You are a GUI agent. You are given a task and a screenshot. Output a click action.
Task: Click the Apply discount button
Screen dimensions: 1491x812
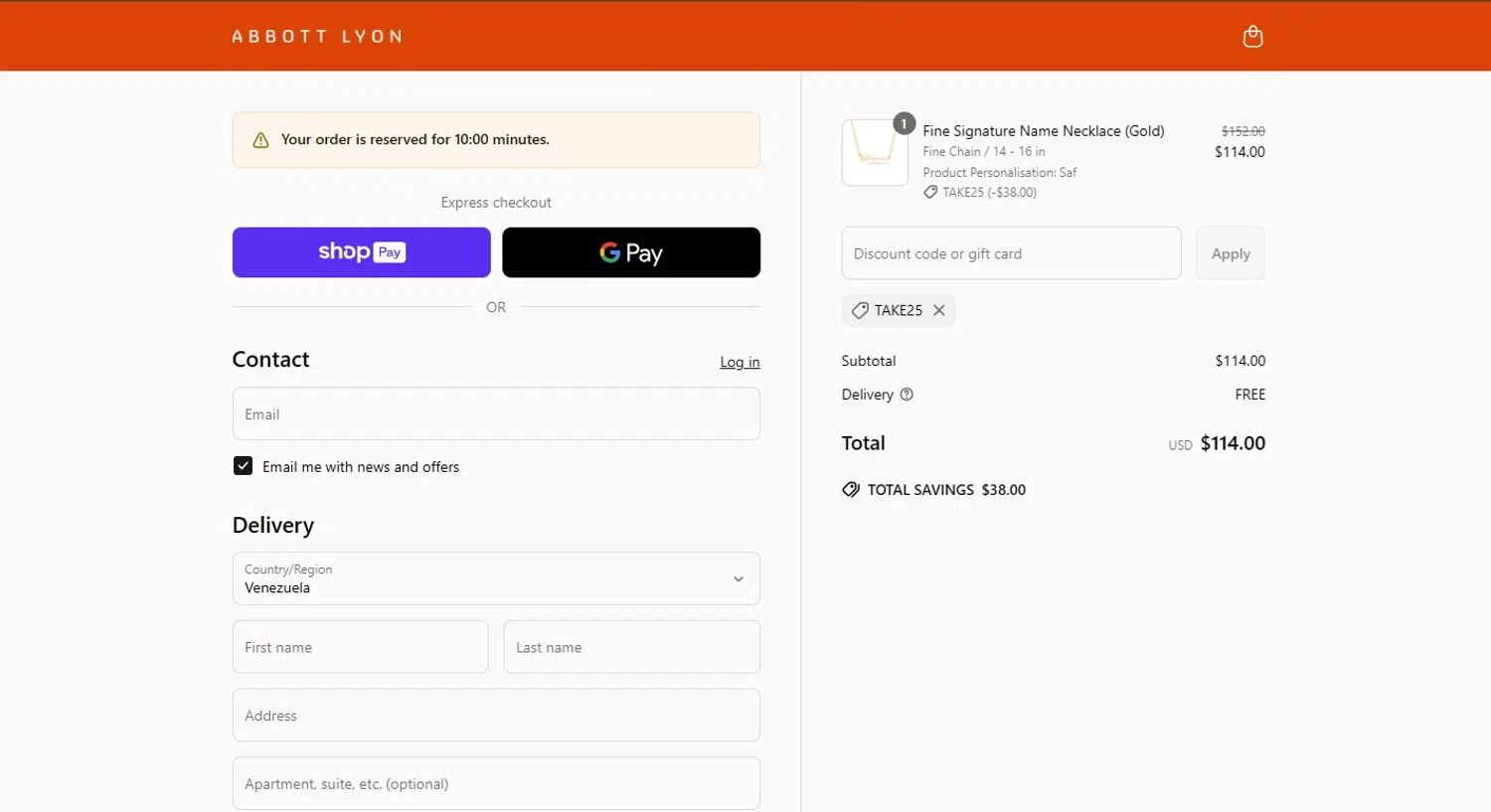1231,253
